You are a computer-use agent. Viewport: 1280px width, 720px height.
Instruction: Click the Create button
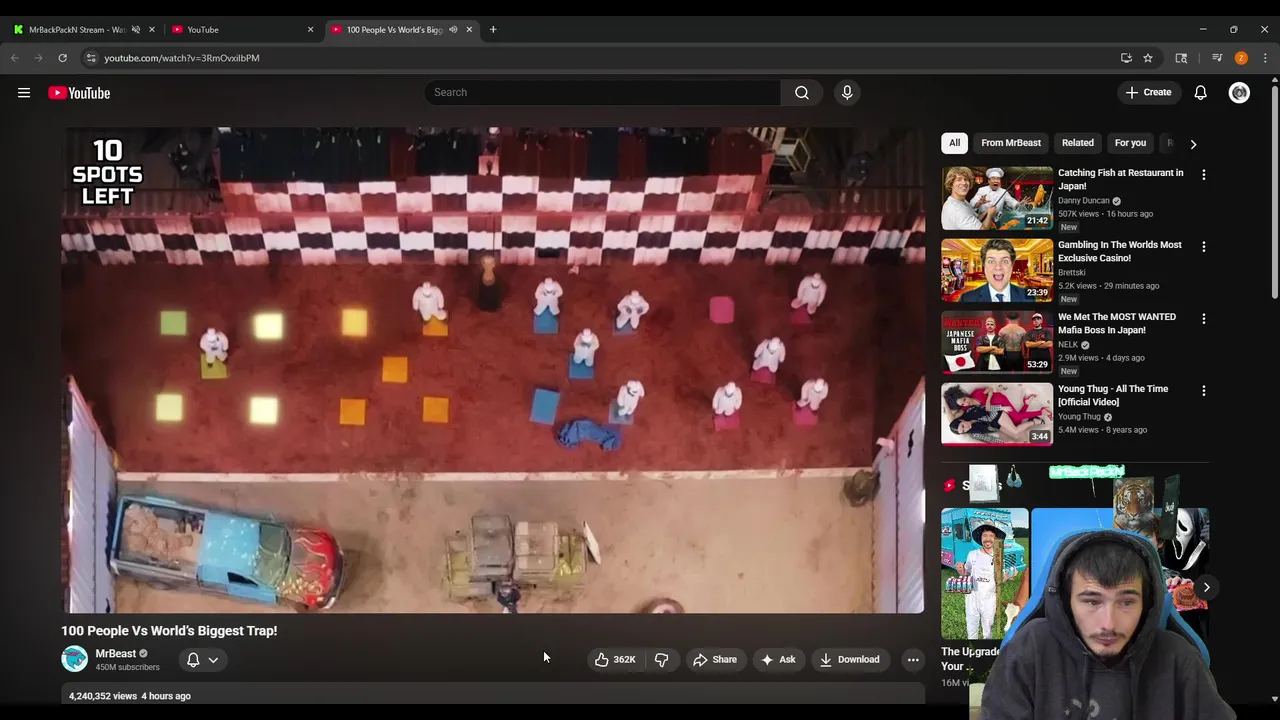coord(1148,92)
